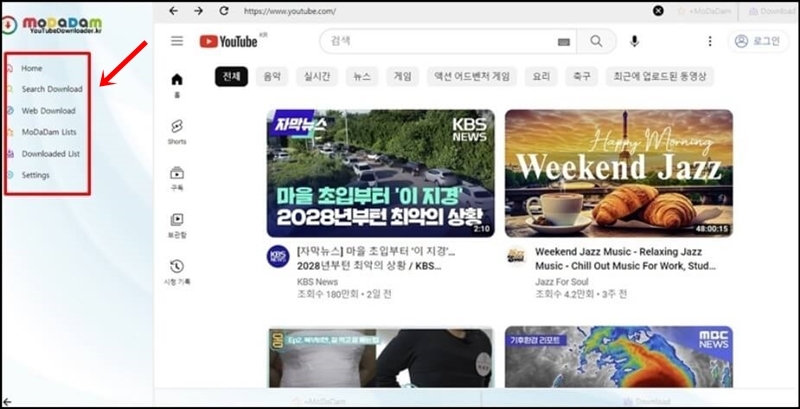Click 조회수 4.2만회 • 3주 전 text
The width and height of the screenshot is (800, 409).
pos(581,294)
